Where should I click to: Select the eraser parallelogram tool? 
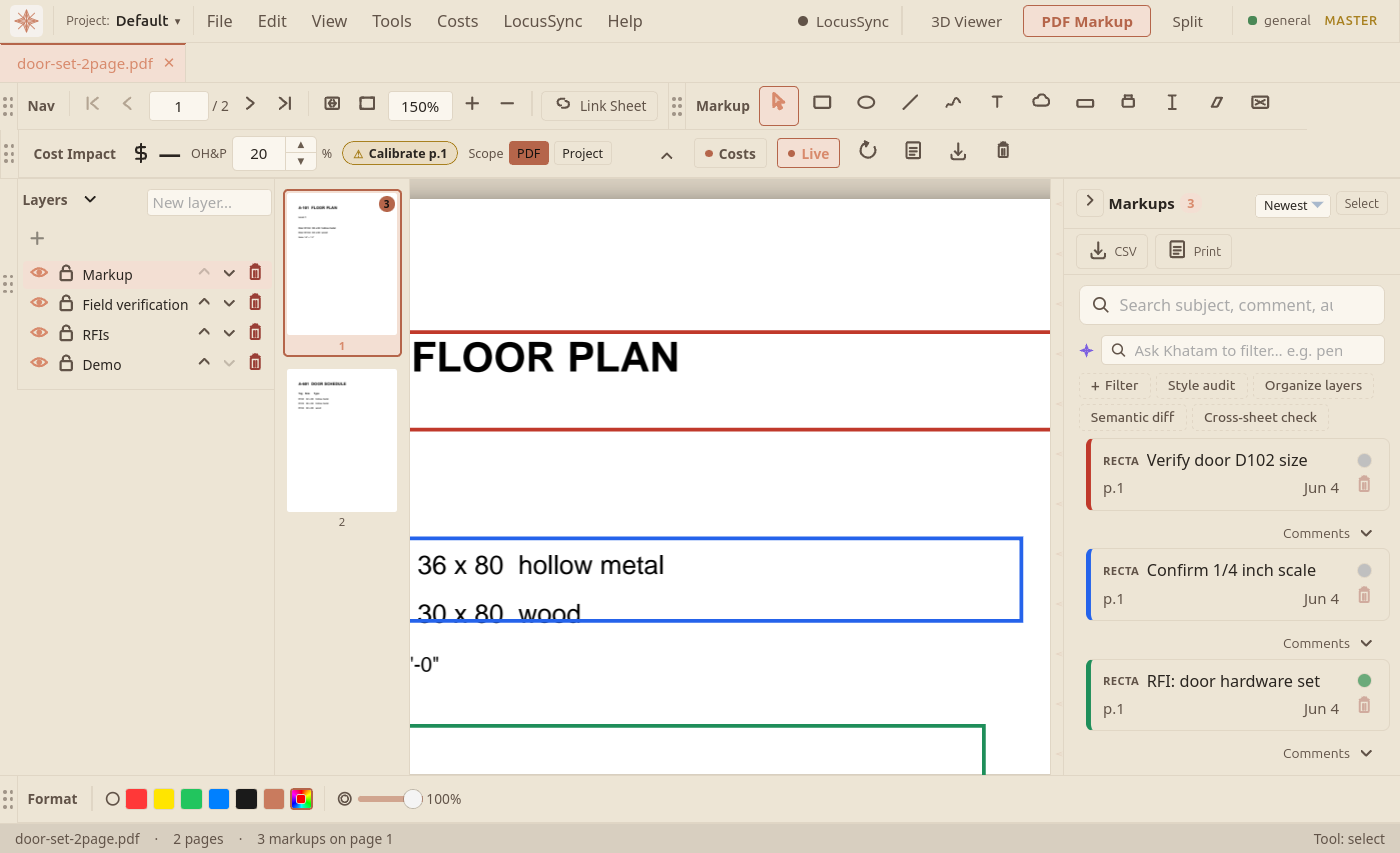pyautogui.click(x=1216, y=102)
